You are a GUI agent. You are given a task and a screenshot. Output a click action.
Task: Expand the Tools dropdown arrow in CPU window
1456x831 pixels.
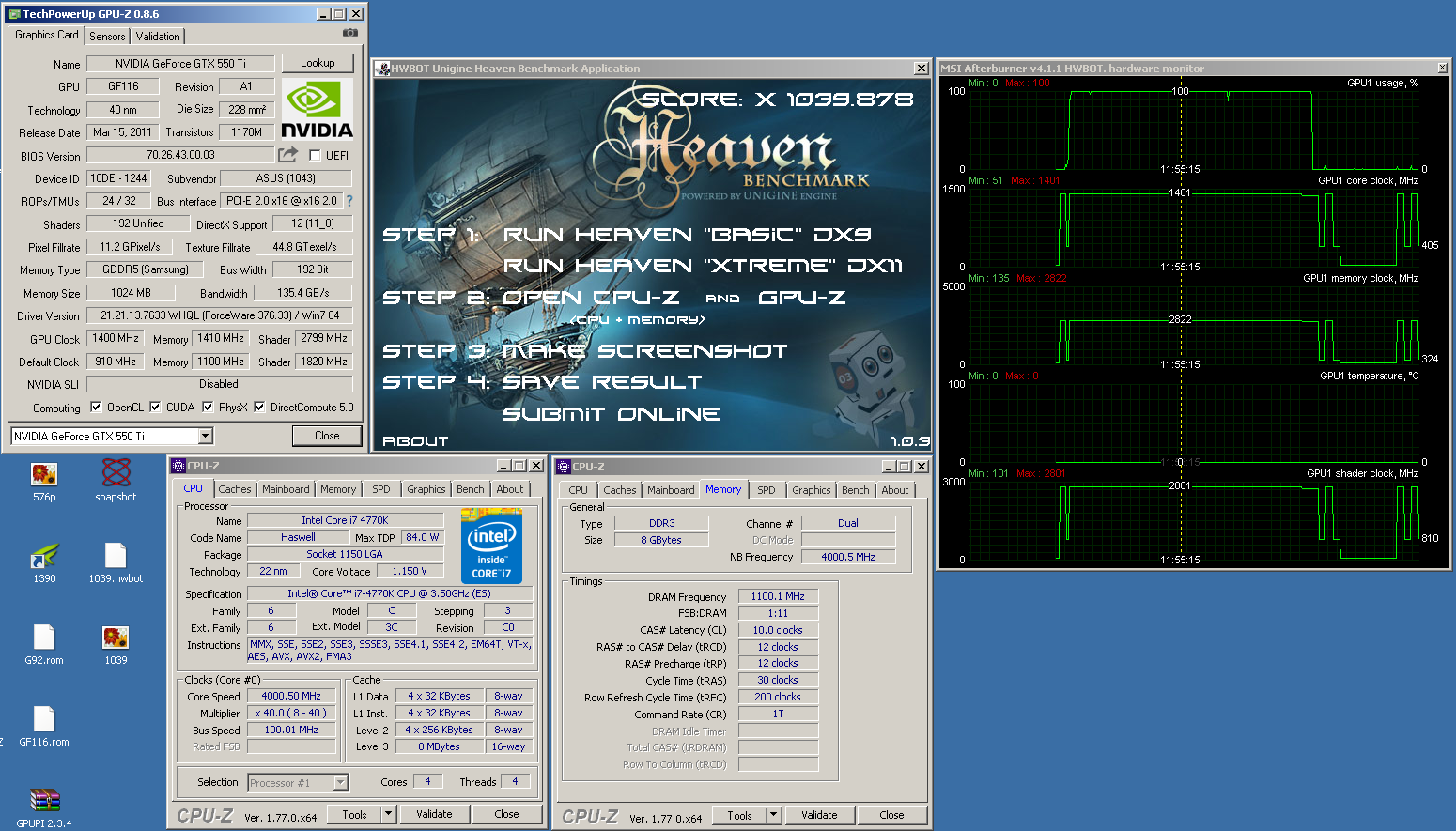point(389,814)
